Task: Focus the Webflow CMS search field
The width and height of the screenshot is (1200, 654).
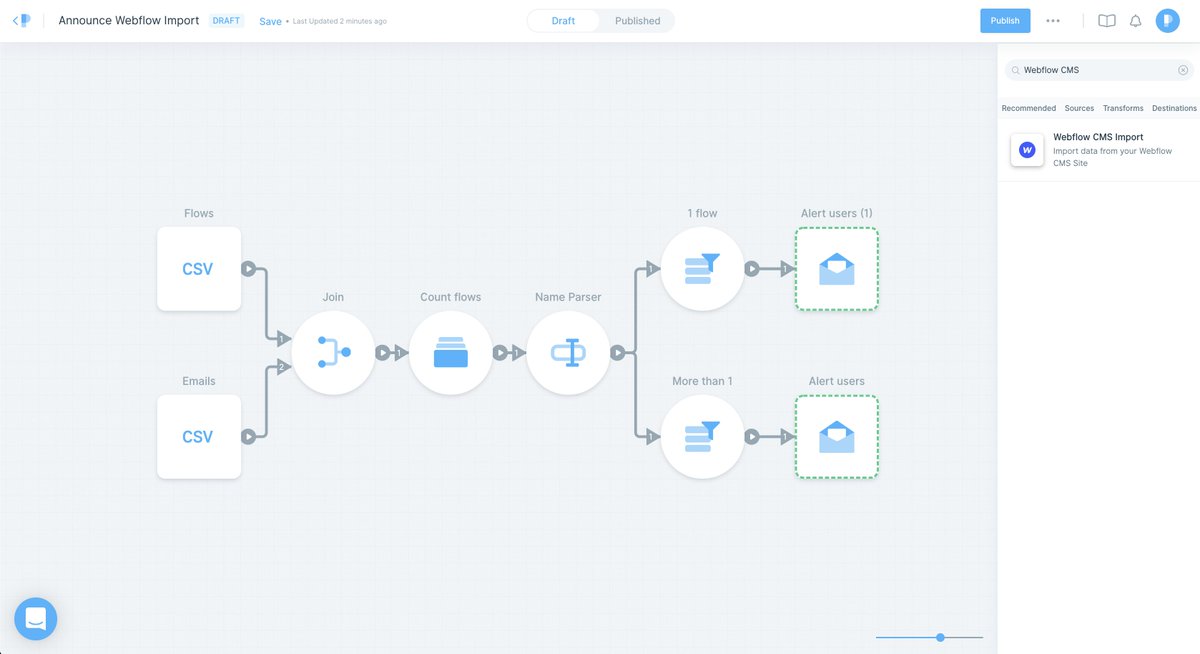Action: pos(1099,70)
